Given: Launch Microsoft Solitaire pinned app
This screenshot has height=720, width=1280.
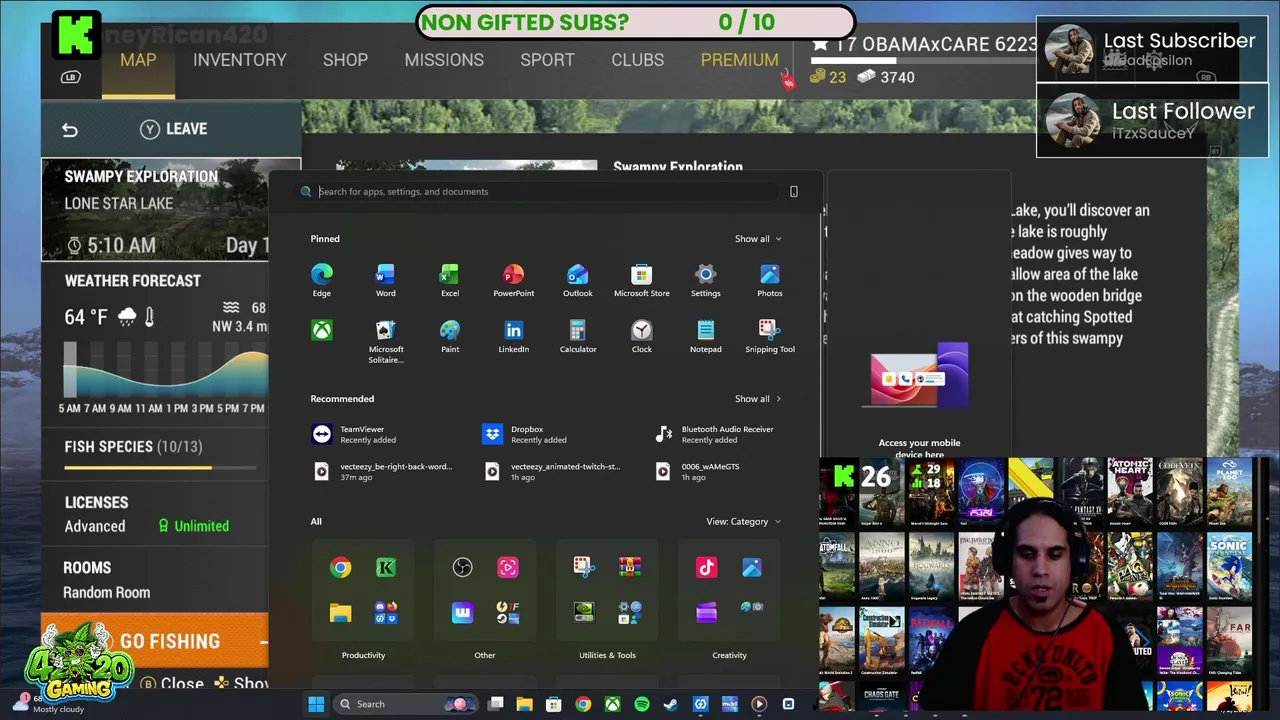Looking at the screenshot, I should click(x=385, y=341).
